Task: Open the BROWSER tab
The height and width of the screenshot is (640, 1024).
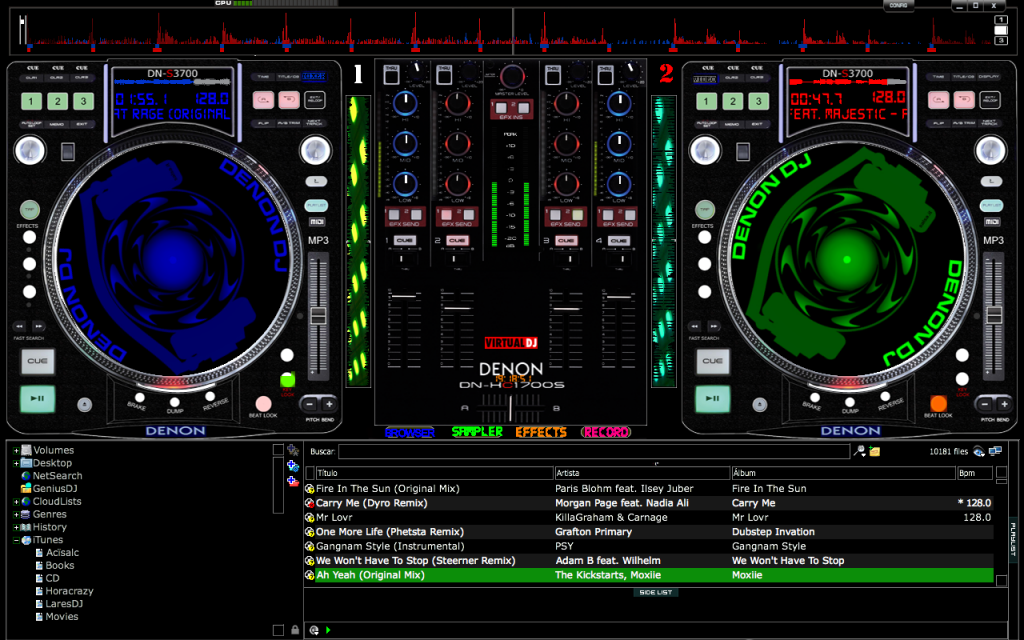Action: [x=410, y=432]
